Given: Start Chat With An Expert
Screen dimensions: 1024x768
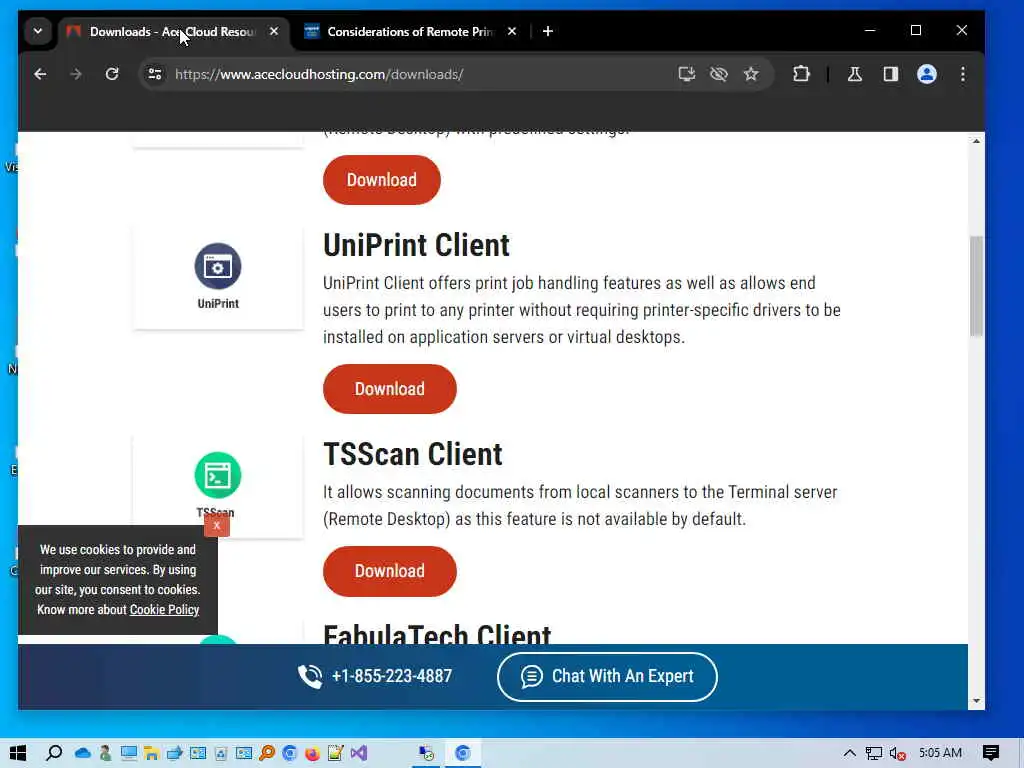Looking at the screenshot, I should click(x=607, y=677).
